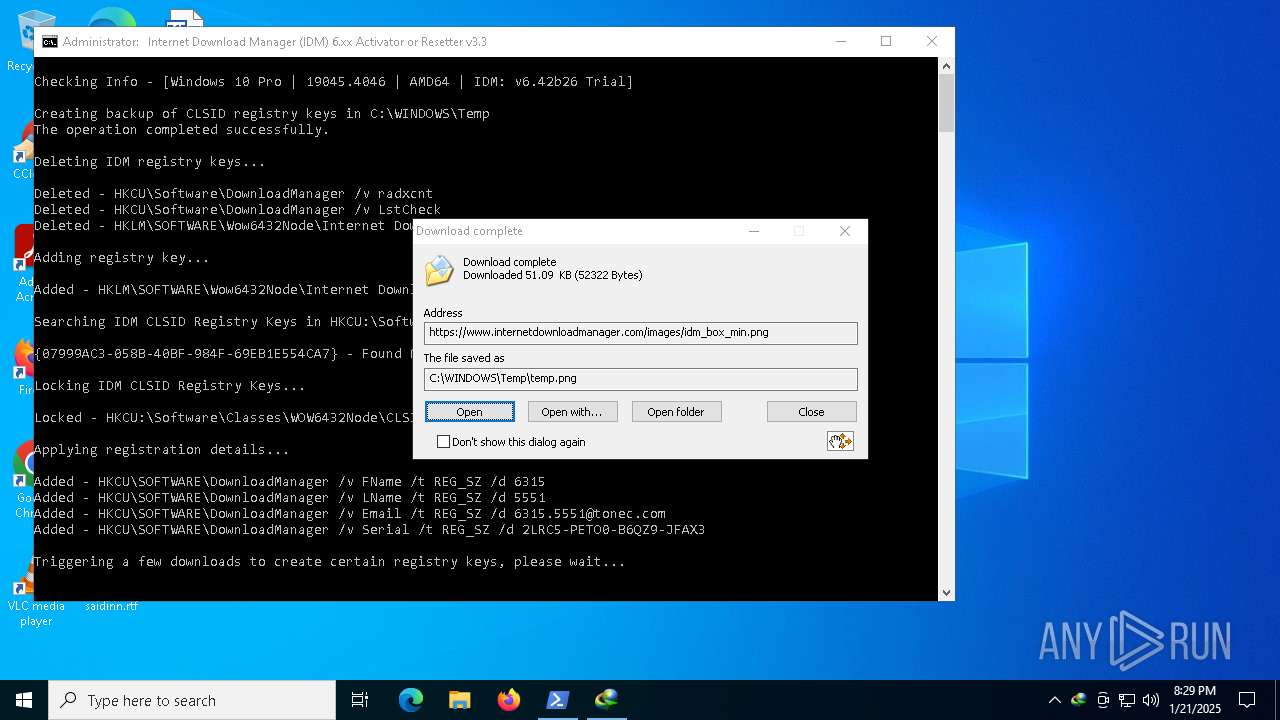This screenshot has width=1280, height=720.
Task: Click the Address URL field
Action: pyautogui.click(x=640, y=333)
